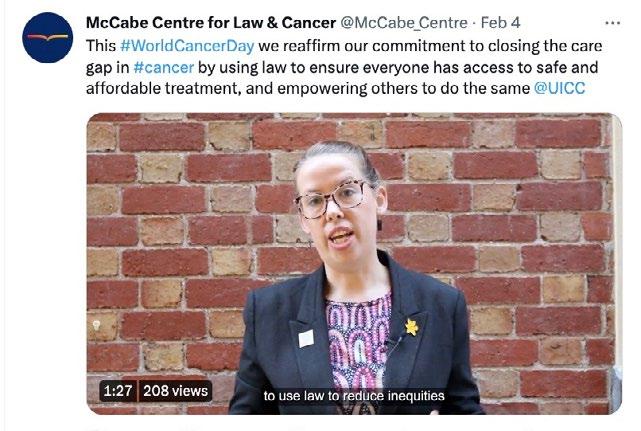Play the video of the speaker
The height and width of the screenshot is (431, 641).
pos(354,264)
